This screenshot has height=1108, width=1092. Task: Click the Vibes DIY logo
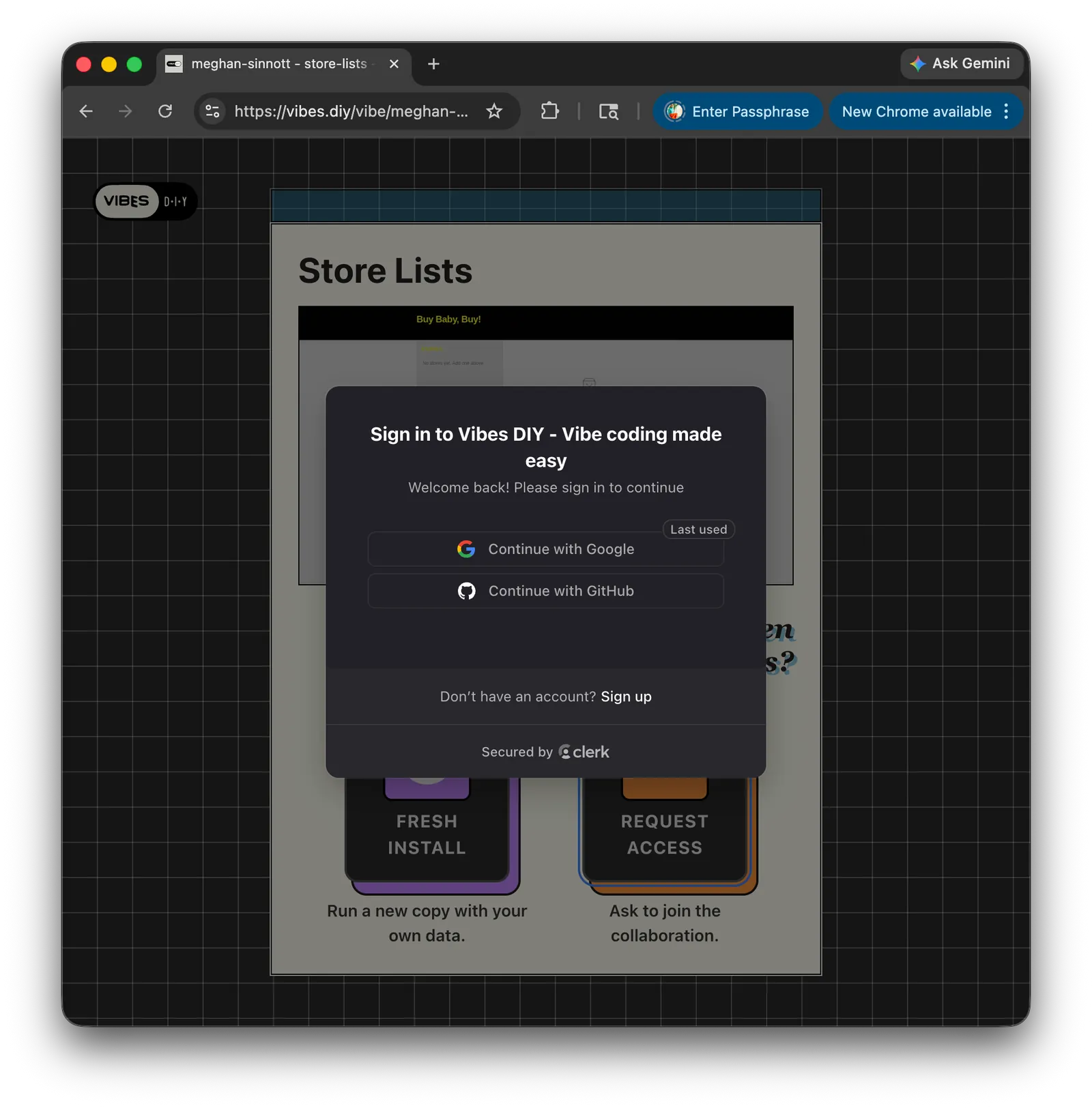[145, 201]
